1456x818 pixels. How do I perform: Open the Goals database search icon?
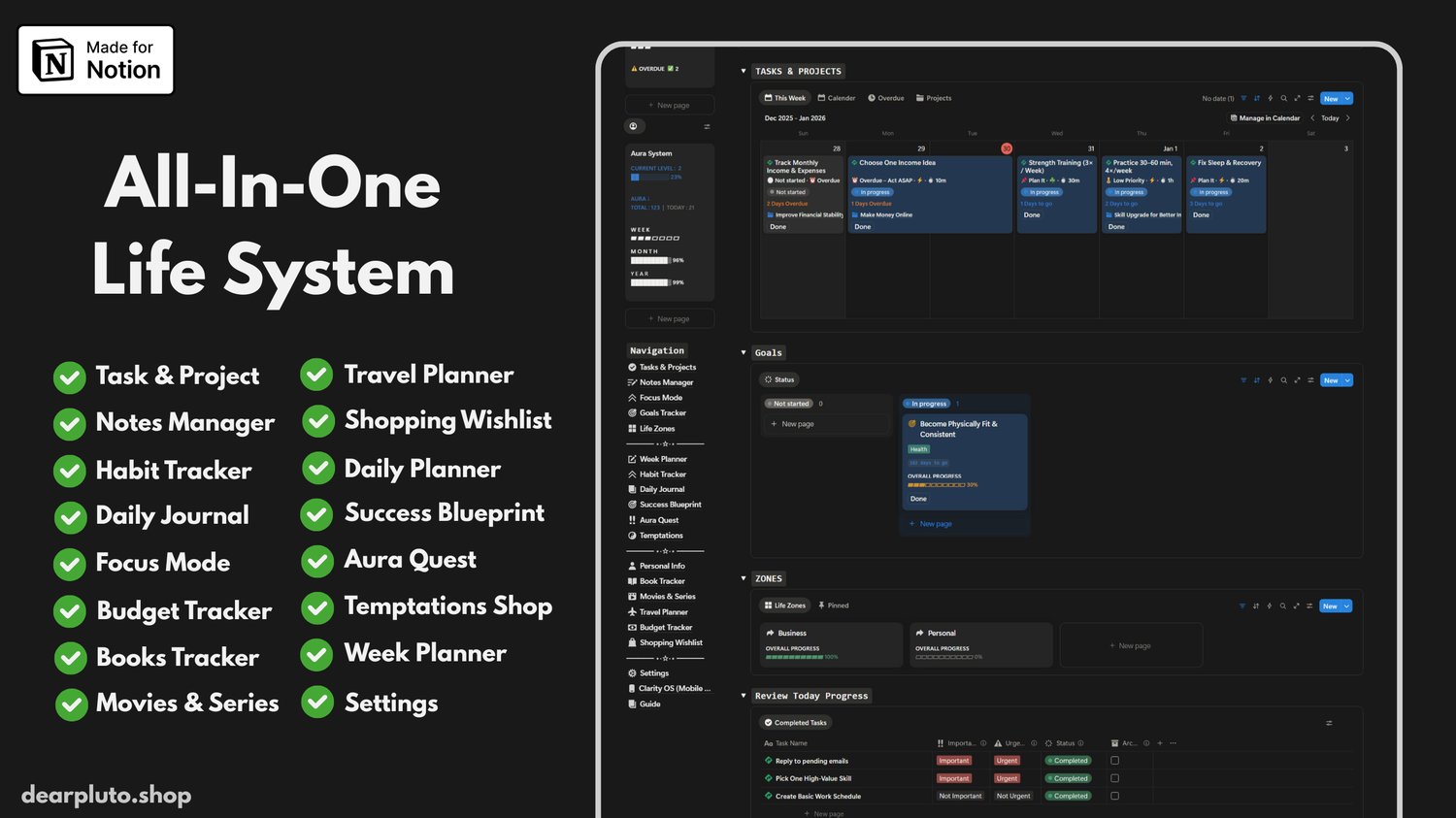click(1283, 380)
